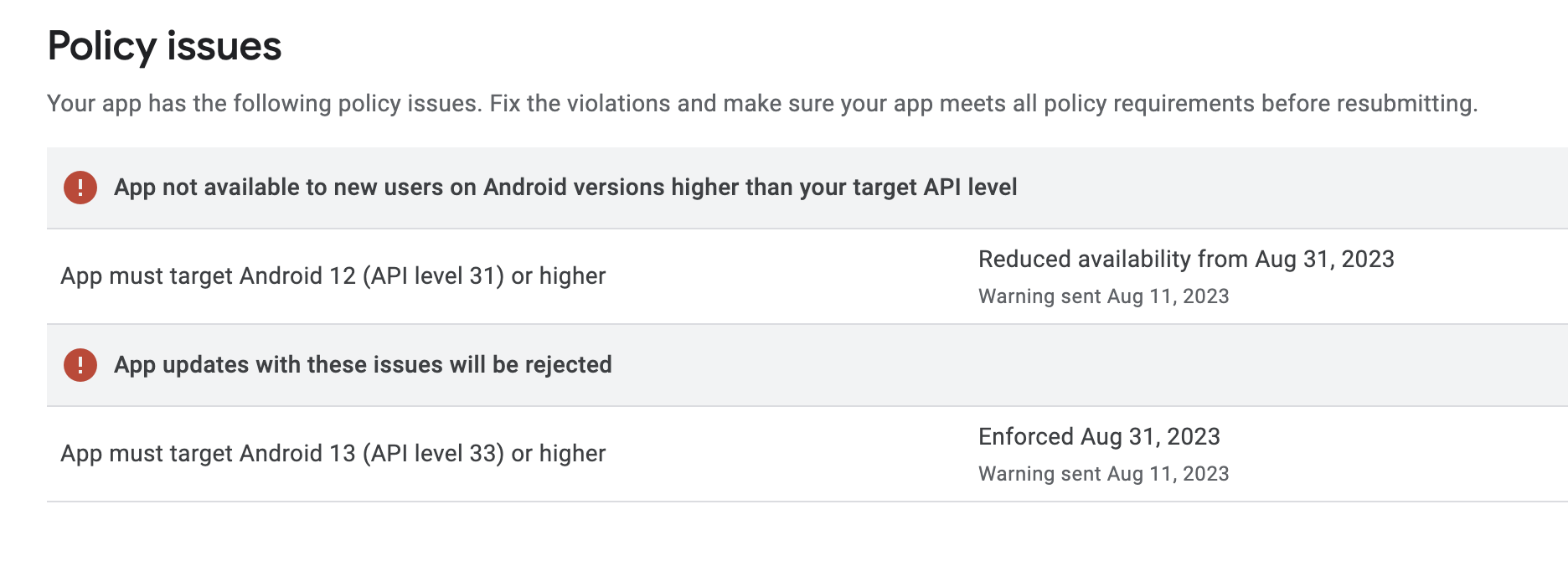Screen dimensions: 1568x561
Task: Click the '(API level 31)' text
Action: point(433,276)
